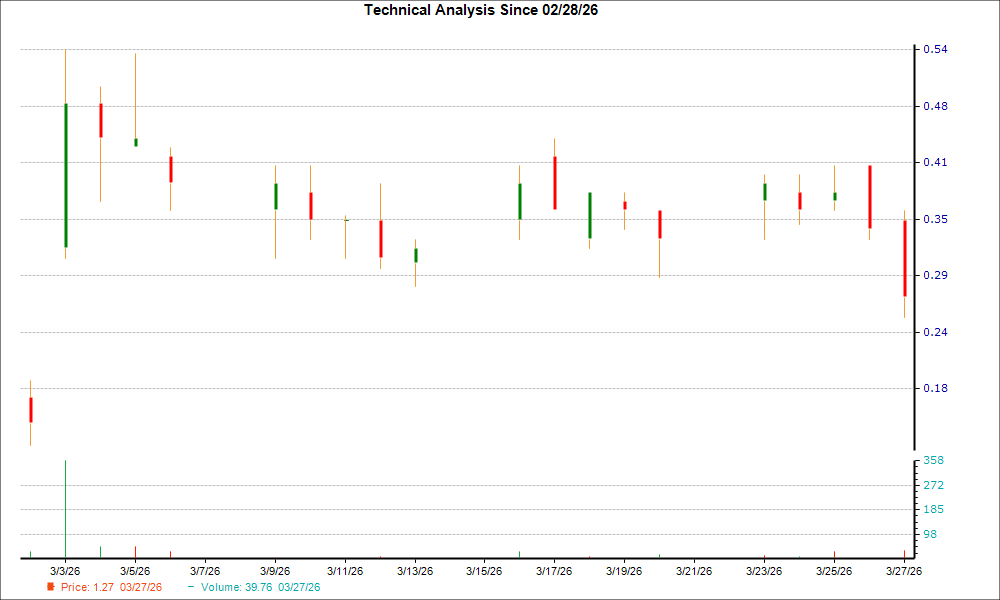Select the tall green candlestick on 3/3/26
This screenshot has height=600, width=1000.
(66, 175)
